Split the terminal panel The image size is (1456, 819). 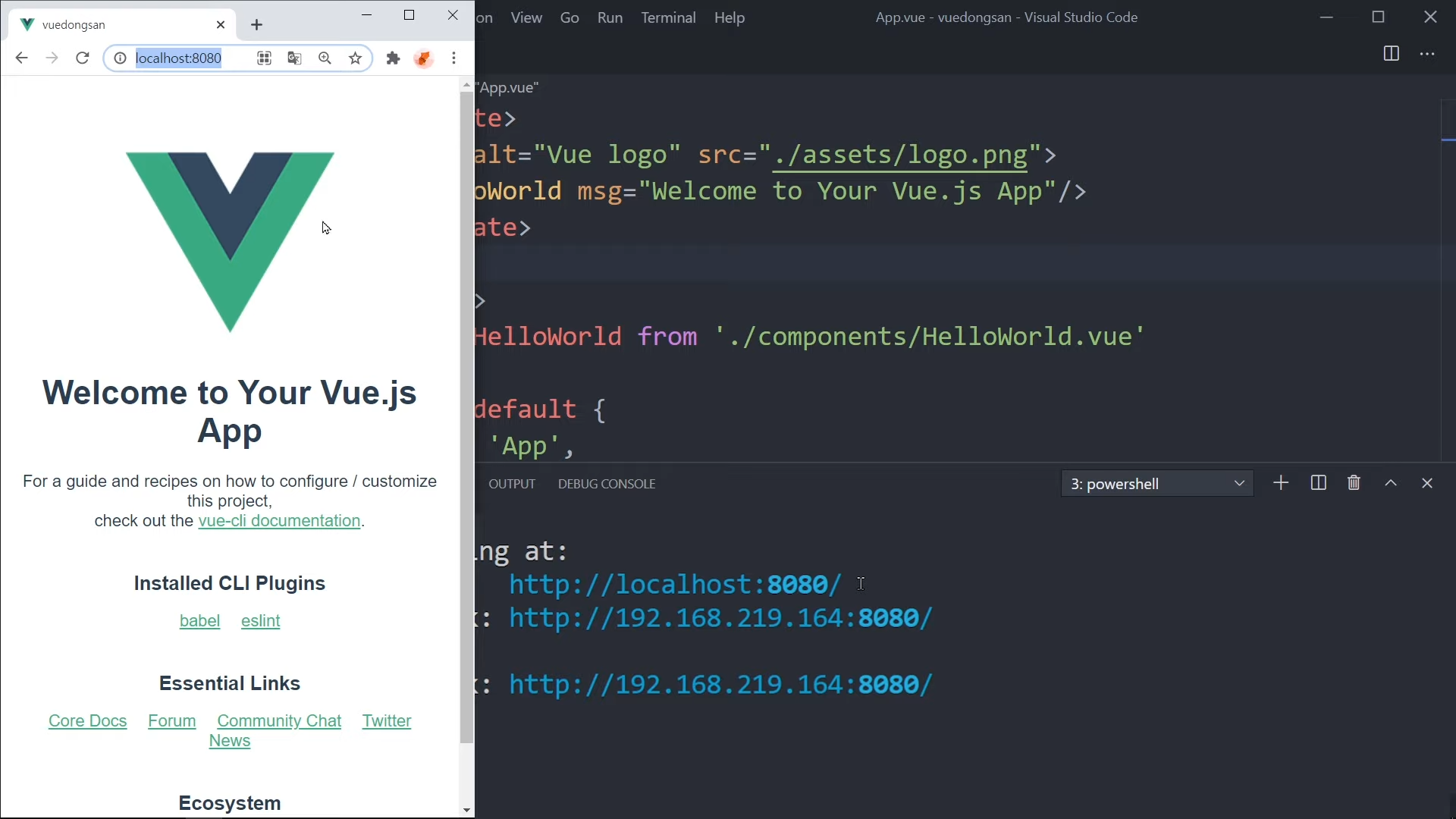pos(1319,483)
